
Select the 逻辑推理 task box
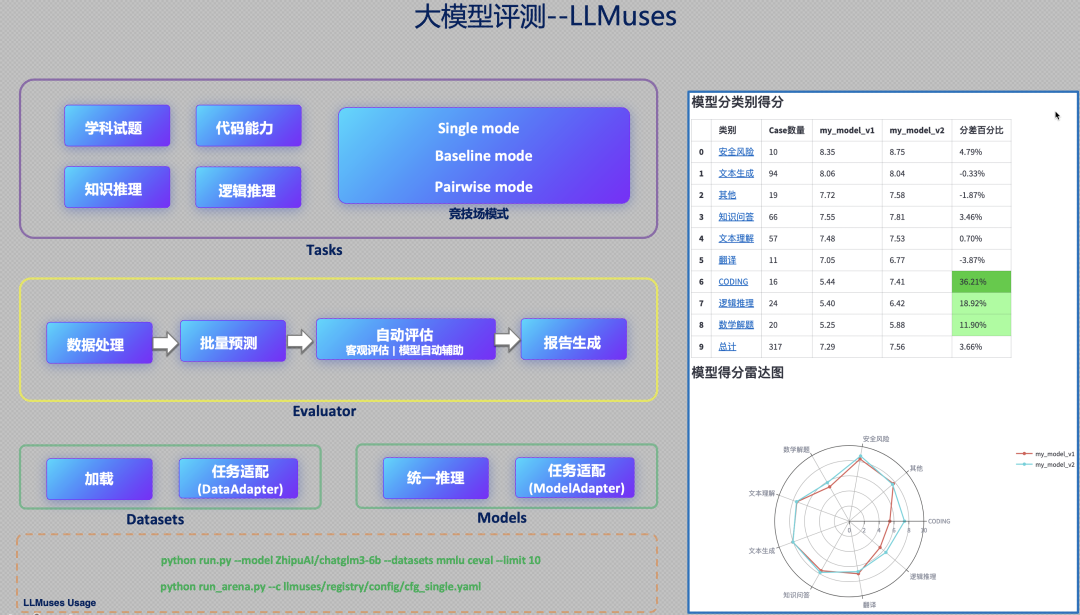tap(249, 187)
